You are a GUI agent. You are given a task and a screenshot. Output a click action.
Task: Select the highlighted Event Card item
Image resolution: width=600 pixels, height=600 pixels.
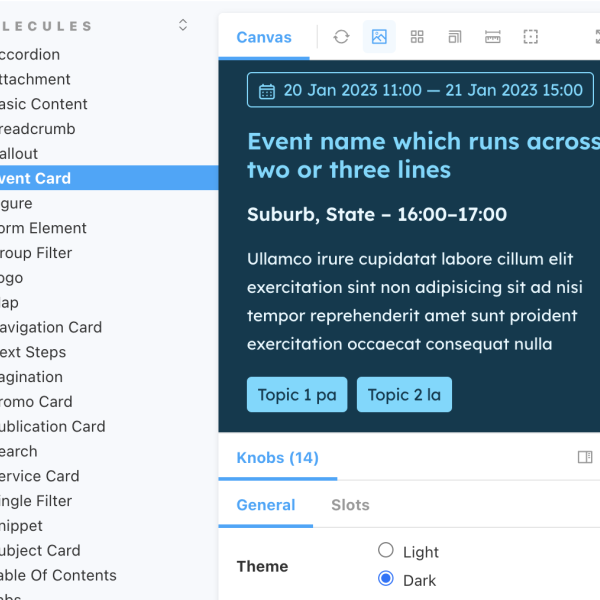point(109,178)
